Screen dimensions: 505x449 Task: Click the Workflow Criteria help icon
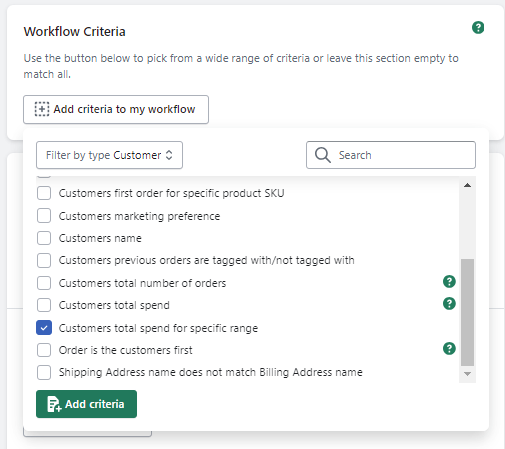pyautogui.click(x=478, y=28)
